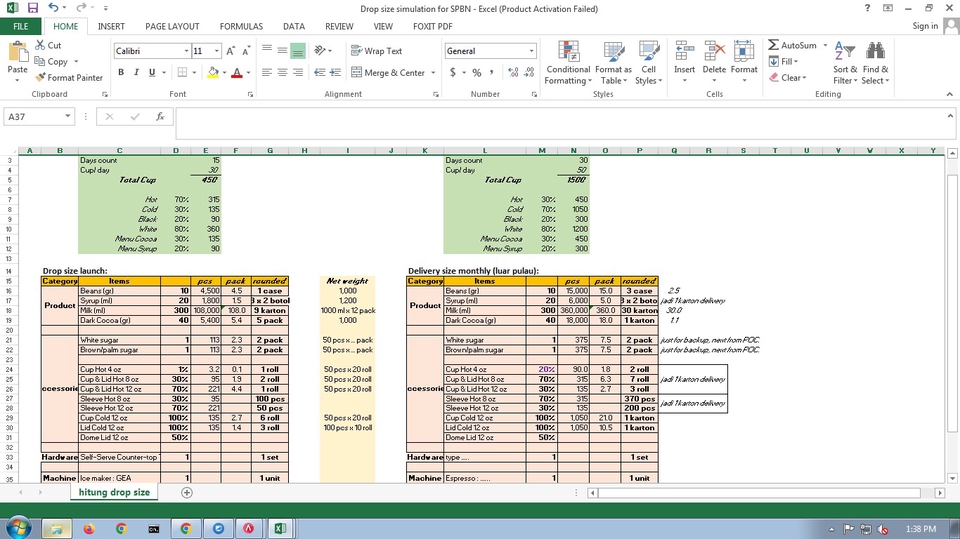Align text left
Screen dimensions: 960x539
pos(267,72)
